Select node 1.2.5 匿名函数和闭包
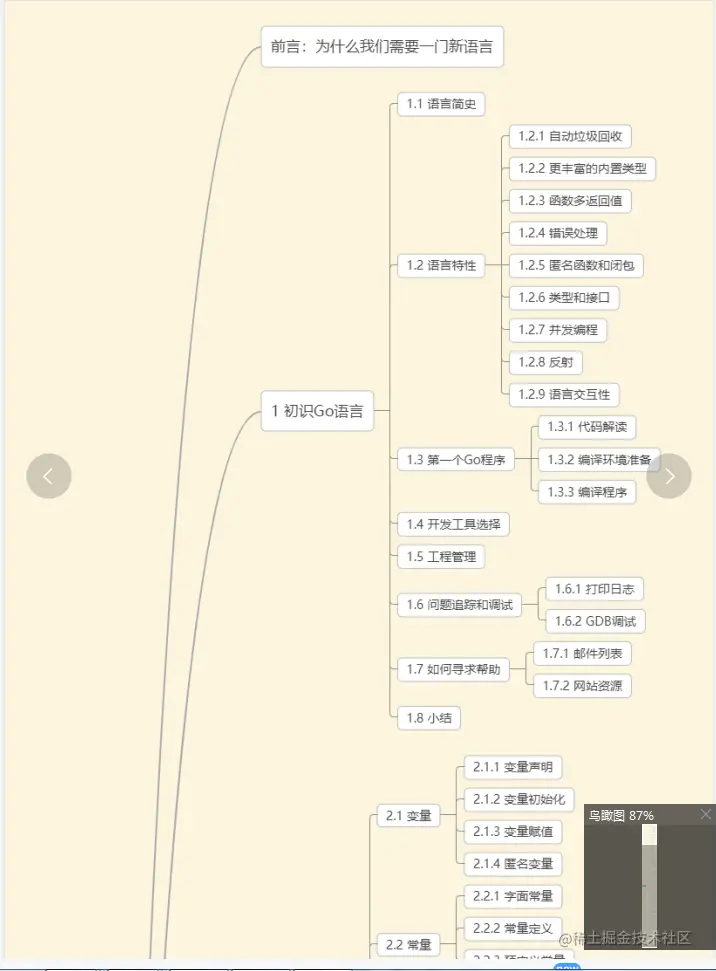Image resolution: width=716 pixels, height=971 pixels. click(576, 266)
